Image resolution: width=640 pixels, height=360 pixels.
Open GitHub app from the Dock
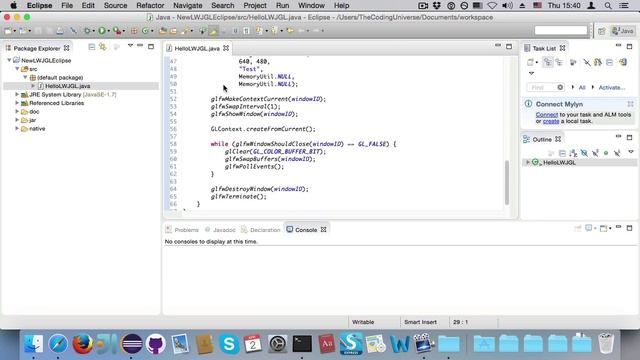point(156,343)
